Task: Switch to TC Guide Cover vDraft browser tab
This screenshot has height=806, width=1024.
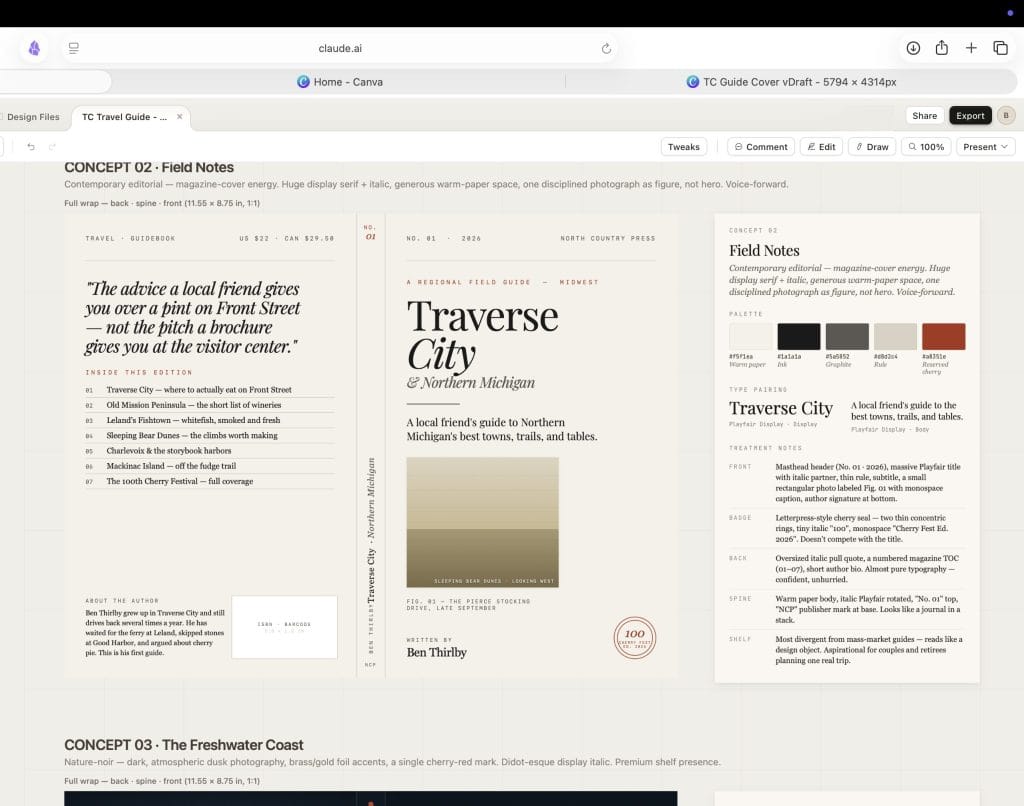Action: [791, 82]
